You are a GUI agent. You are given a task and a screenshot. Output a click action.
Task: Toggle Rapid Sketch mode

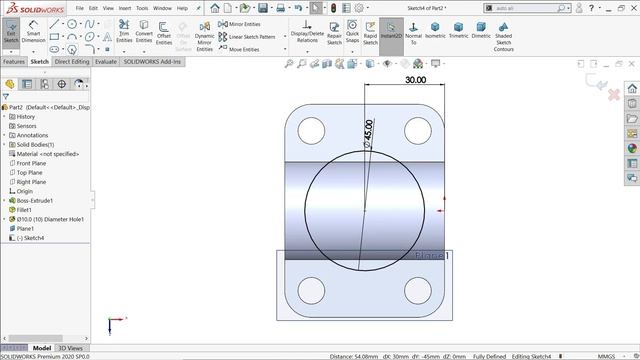[x=370, y=33]
